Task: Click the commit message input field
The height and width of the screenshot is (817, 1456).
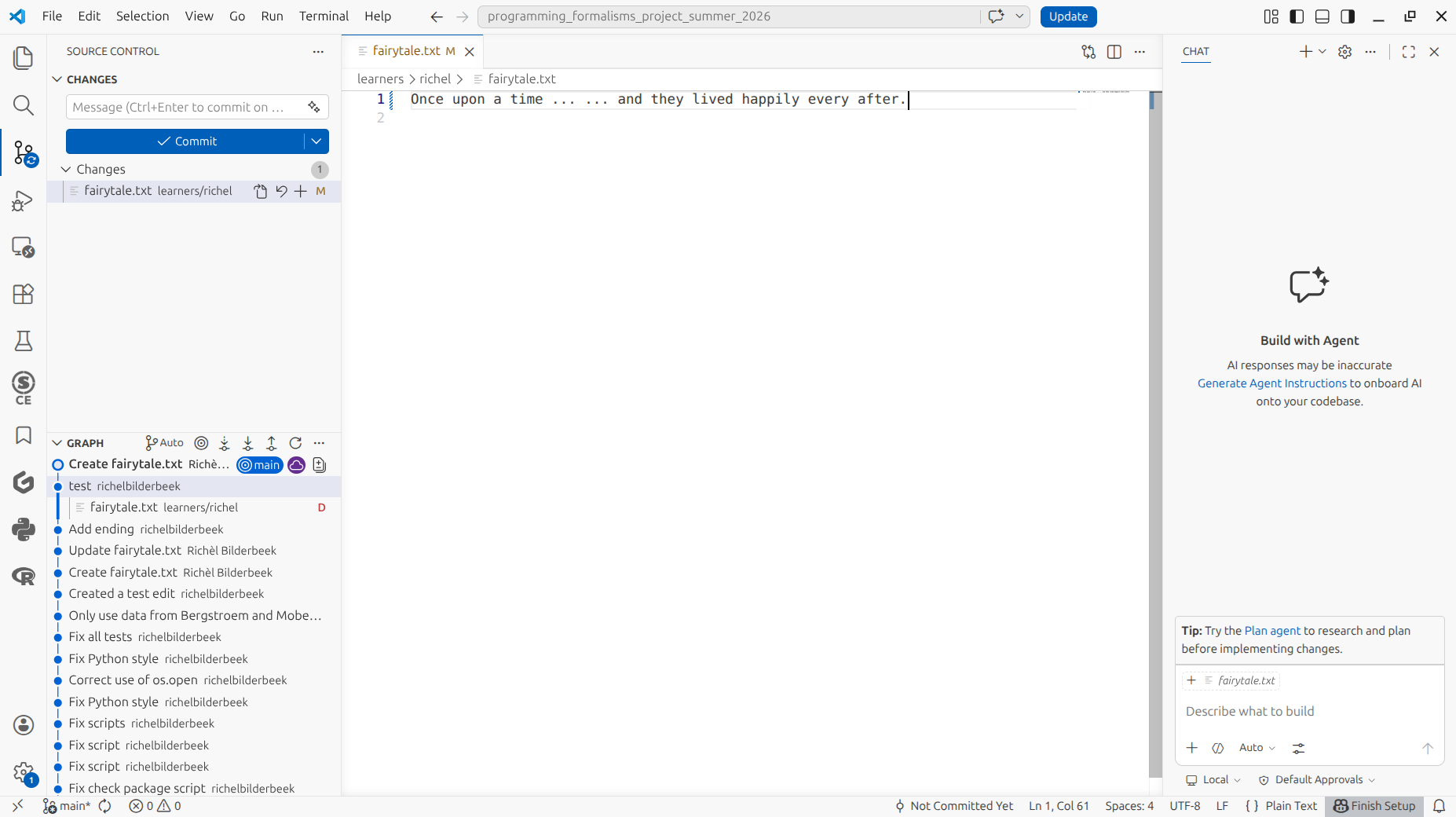Action: pyautogui.click(x=197, y=107)
